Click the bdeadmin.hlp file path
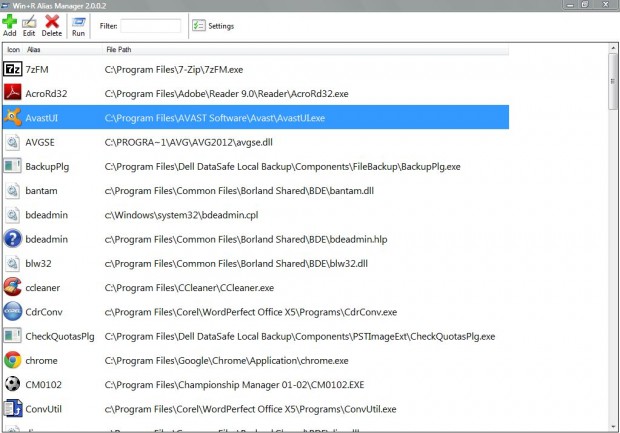 (246, 239)
